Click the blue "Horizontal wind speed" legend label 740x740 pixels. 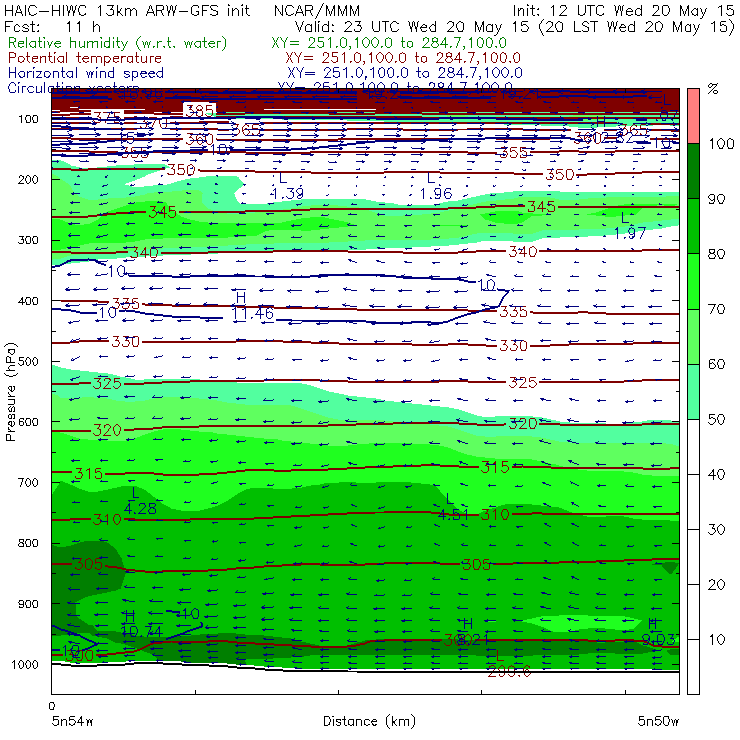point(86,73)
